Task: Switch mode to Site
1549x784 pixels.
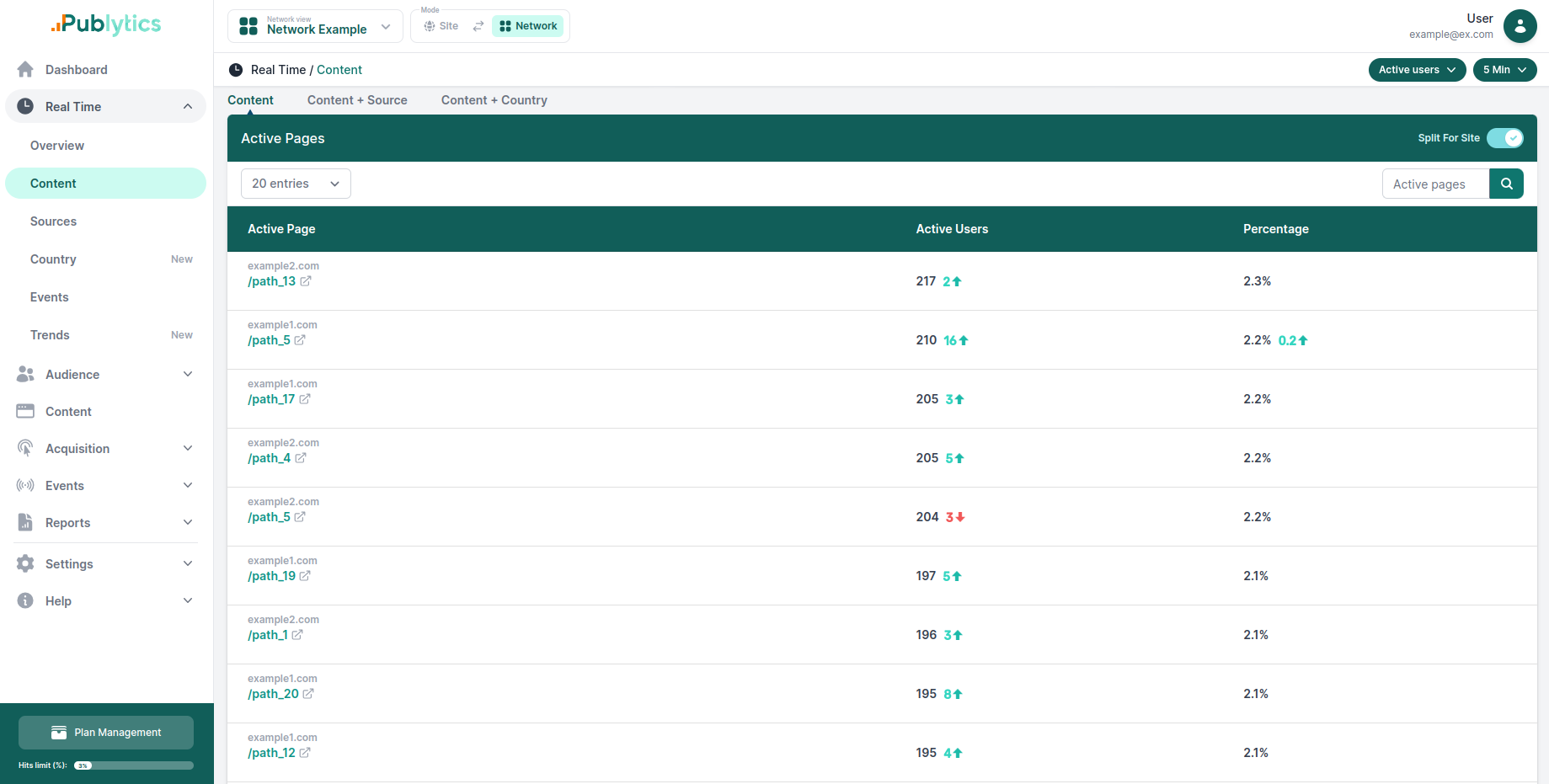Action: pos(441,26)
